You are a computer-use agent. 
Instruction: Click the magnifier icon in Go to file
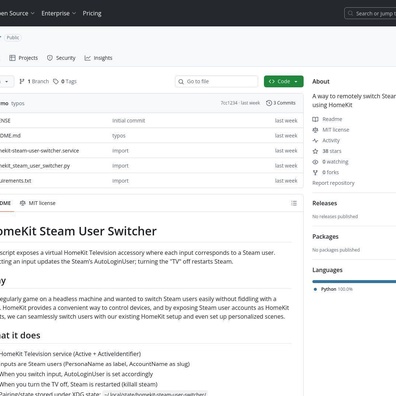[x=181, y=82]
